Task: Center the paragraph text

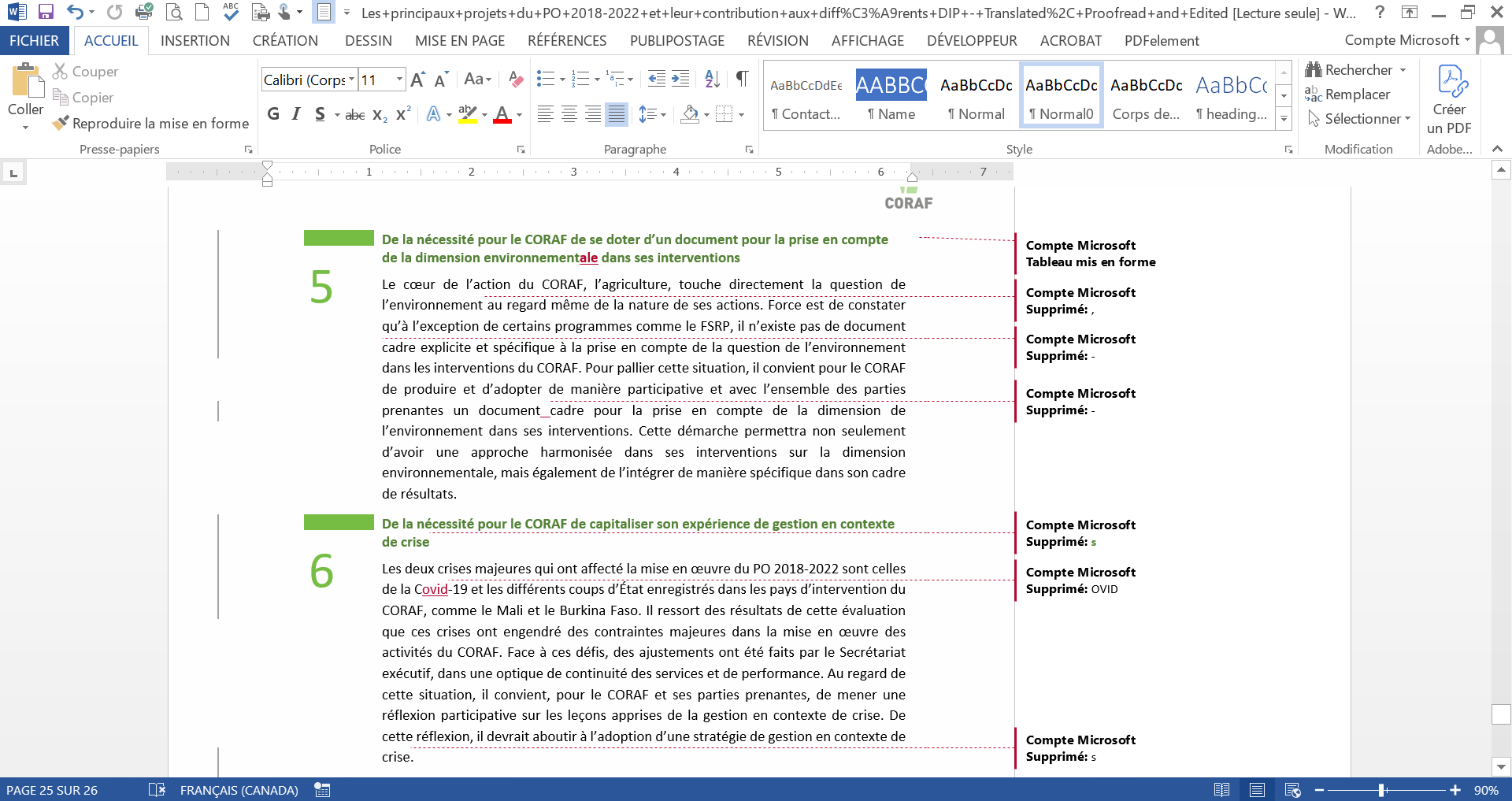Action: point(569,114)
